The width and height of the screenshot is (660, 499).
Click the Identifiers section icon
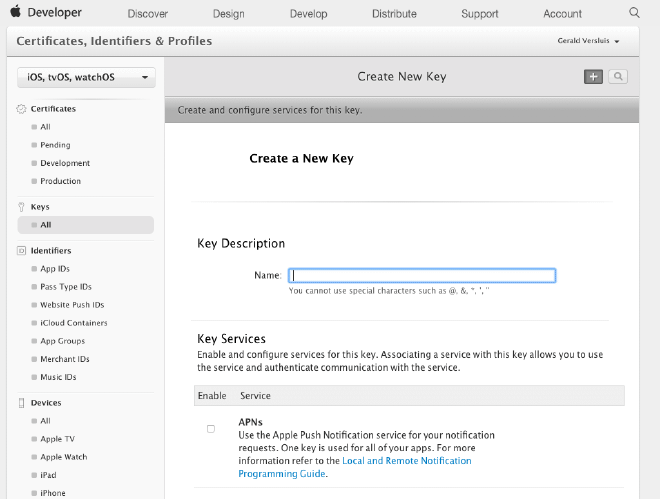[x=21, y=251]
